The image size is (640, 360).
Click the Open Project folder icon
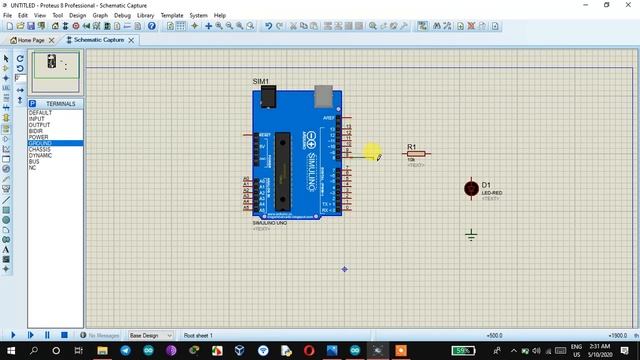point(20,26)
